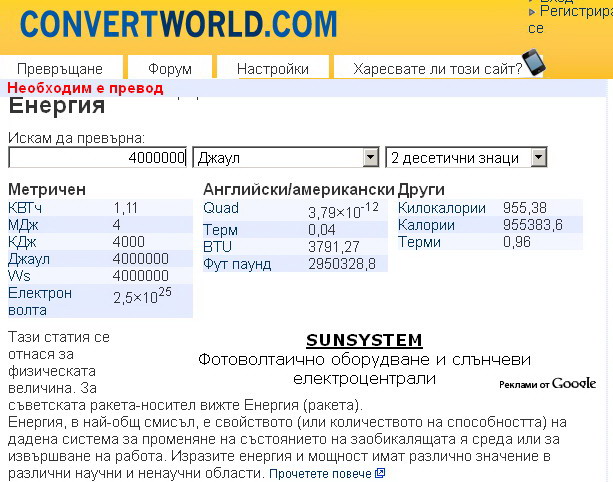Screen dimensions: 613x482
Task: Open Харесвате ли този сайт? tab
Action: (x=437, y=69)
